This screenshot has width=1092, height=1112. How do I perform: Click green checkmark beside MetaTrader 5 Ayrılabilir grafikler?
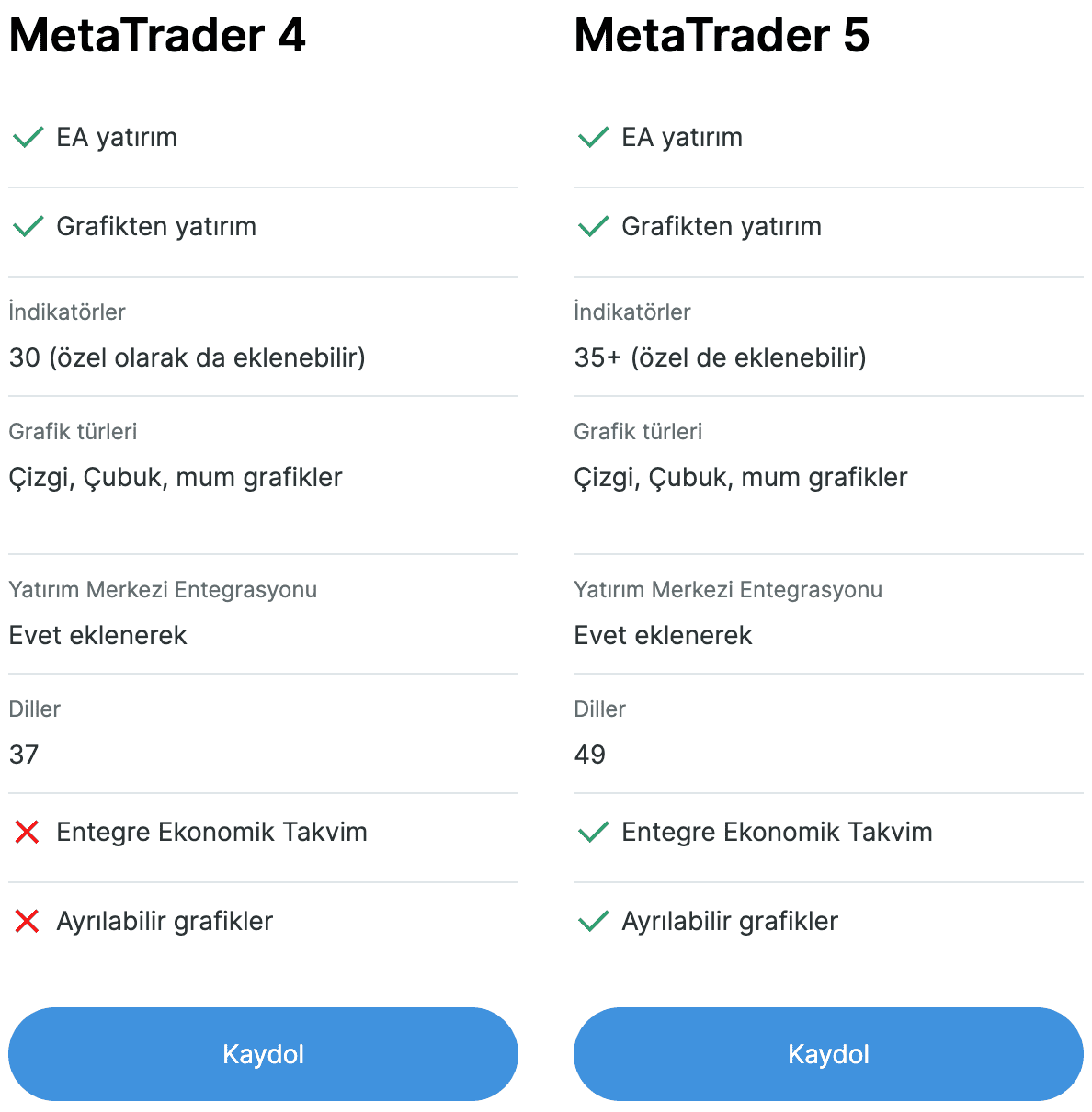[593, 922]
